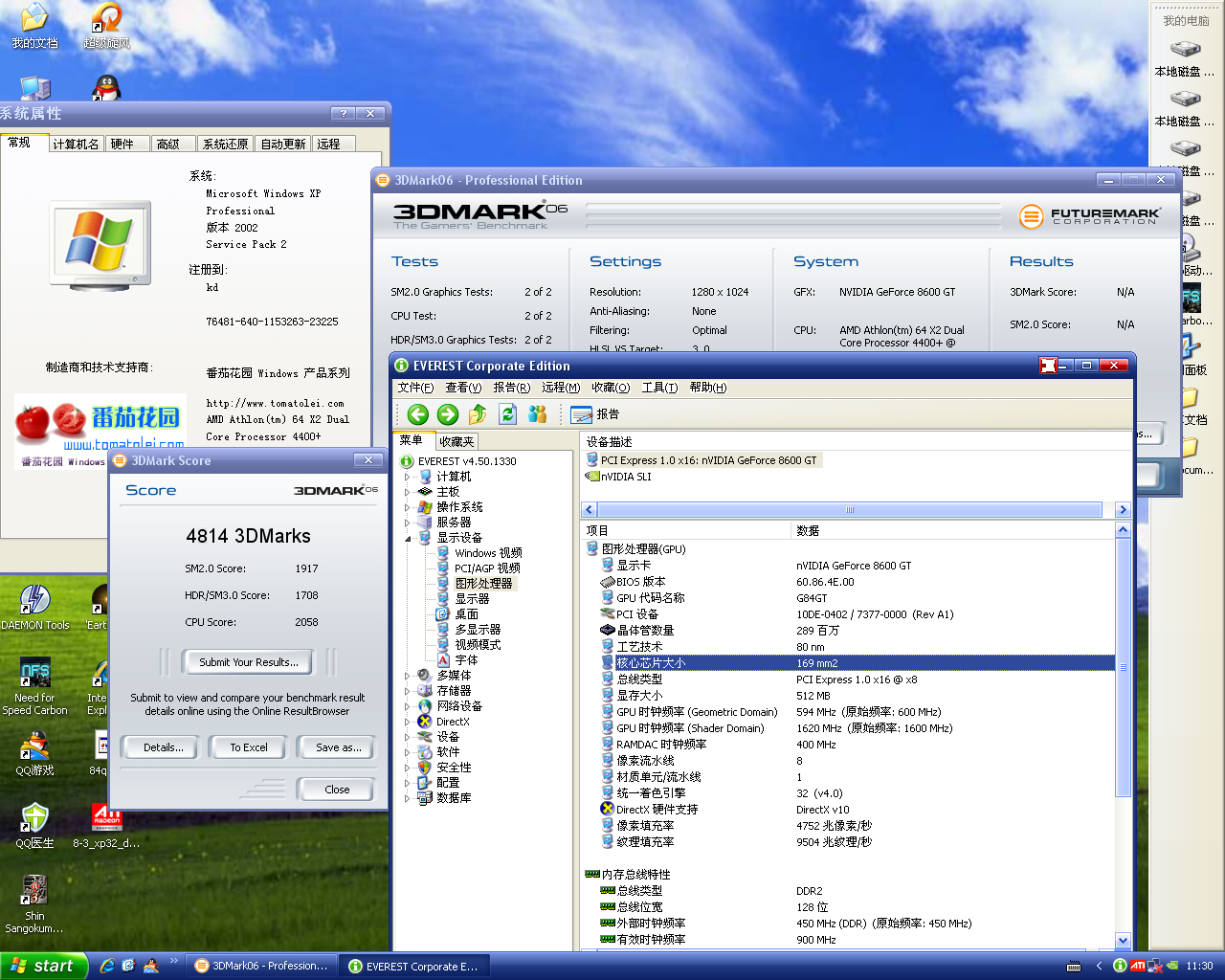Click the details pane scroll-up arrow

coord(1123,530)
